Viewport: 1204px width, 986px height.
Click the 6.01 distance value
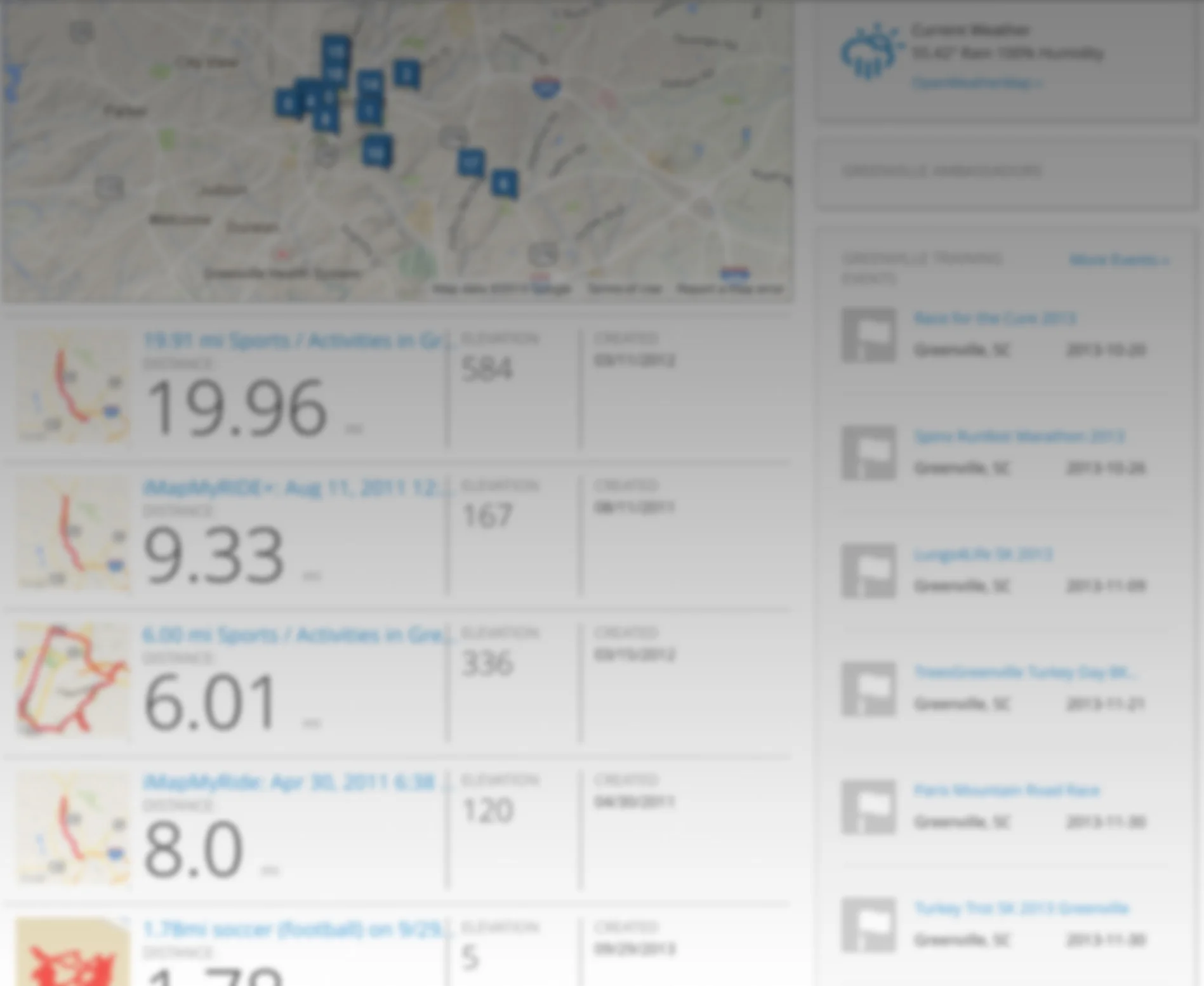coord(211,702)
